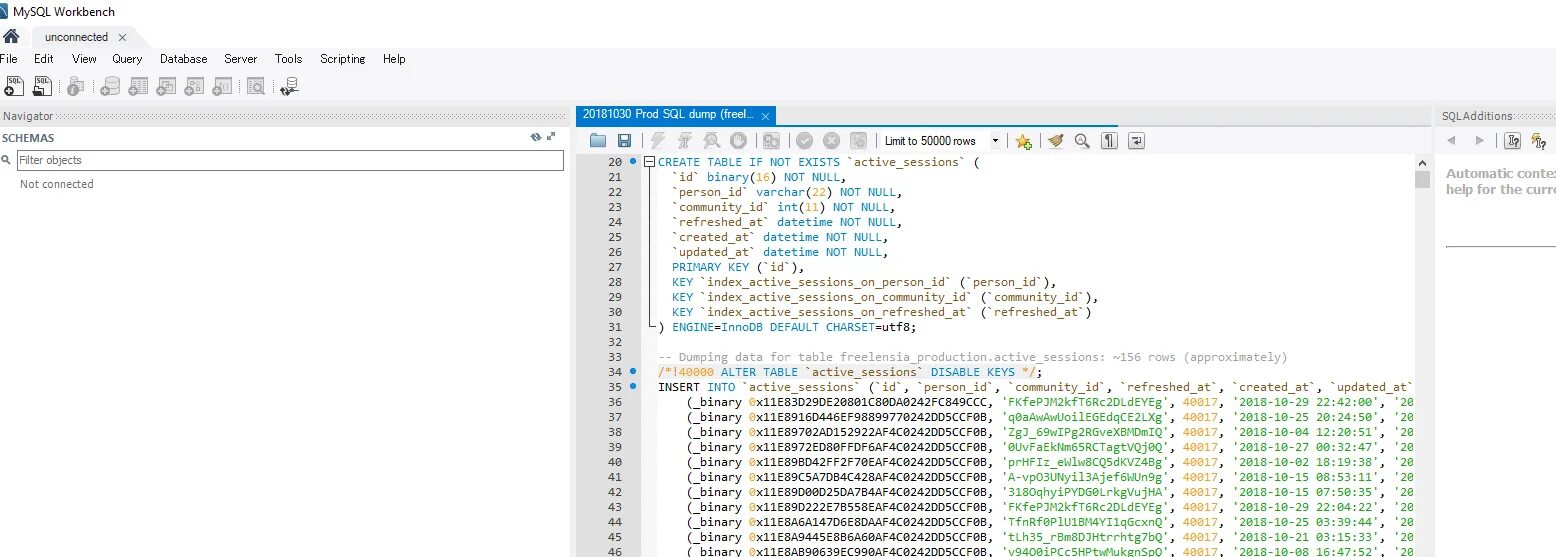1556x557 pixels.
Task: Open the Scripting menu
Action: point(343,59)
